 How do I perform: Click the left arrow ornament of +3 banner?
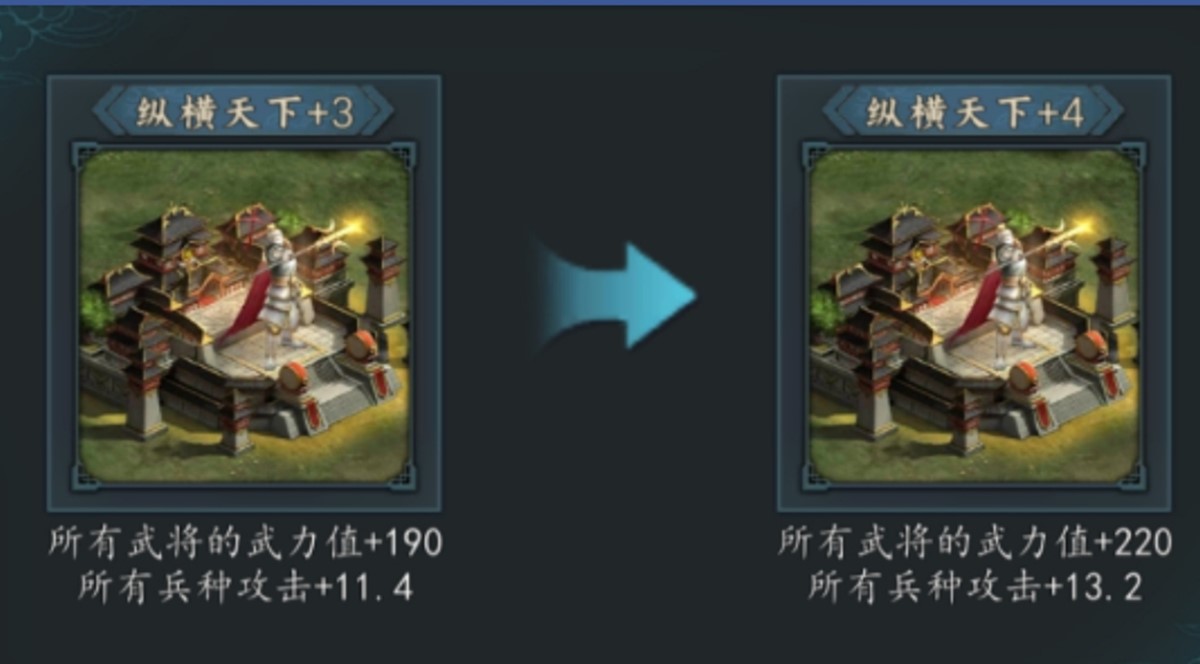(x=108, y=112)
